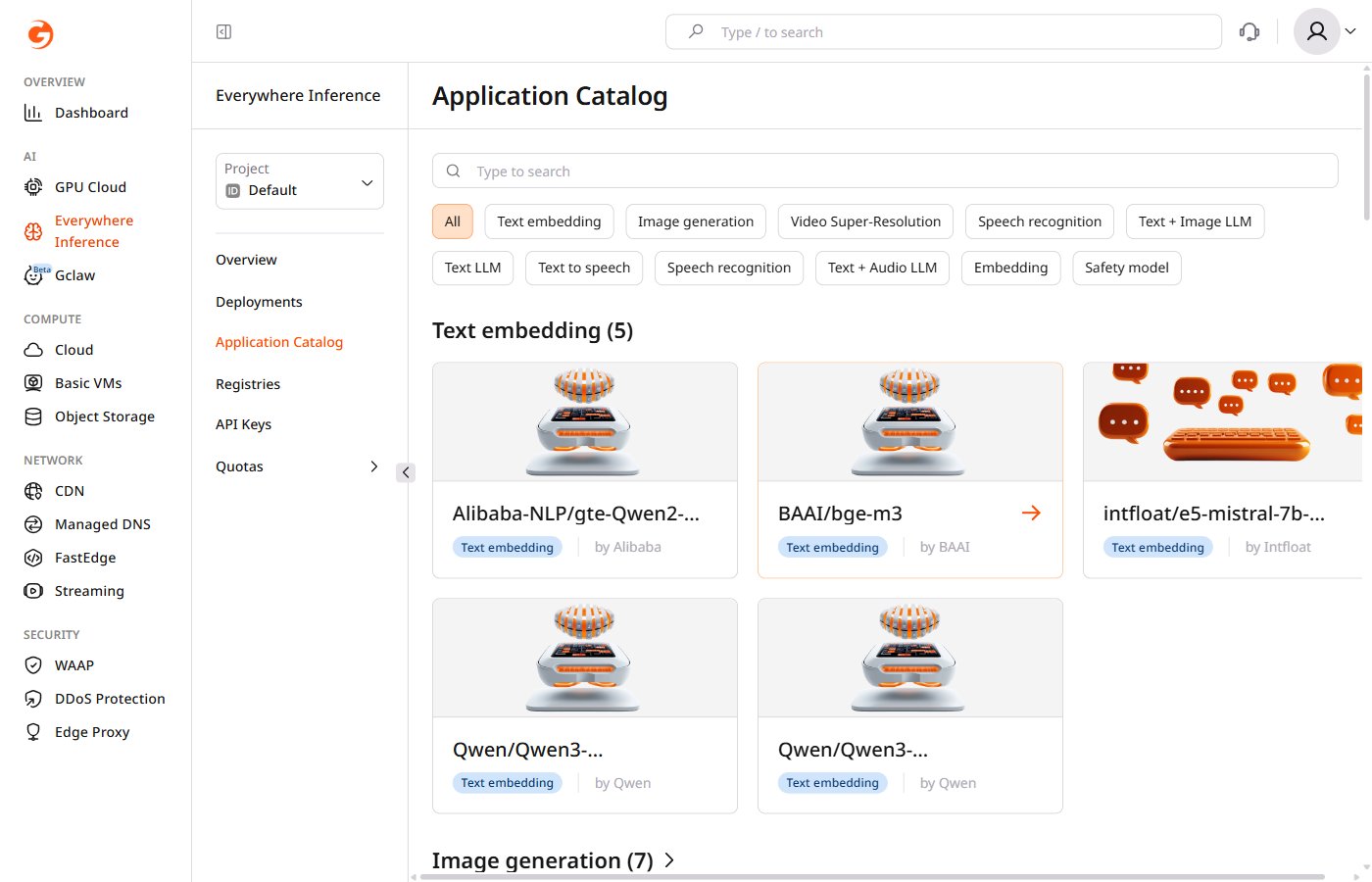The height and width of the screenshot is (882, 1372).
Task: Collapse the secondary navigation panel arrow
Action: pos(406,472)
